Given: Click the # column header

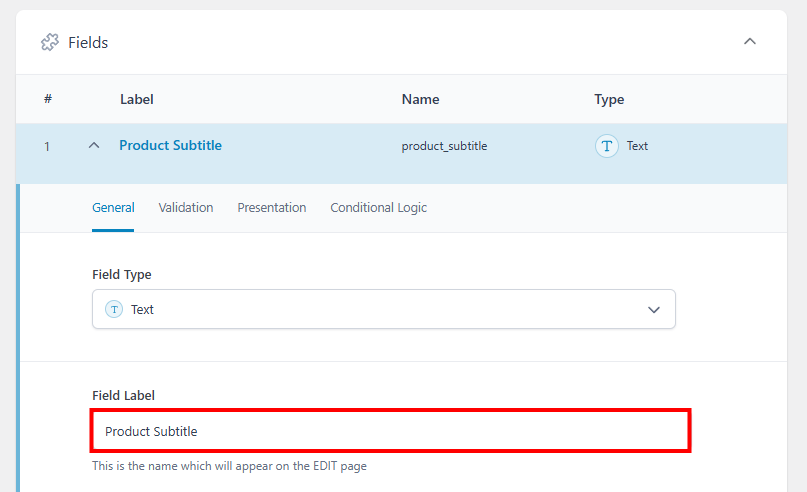Looking at the screenshot, I should pos(48,100).
